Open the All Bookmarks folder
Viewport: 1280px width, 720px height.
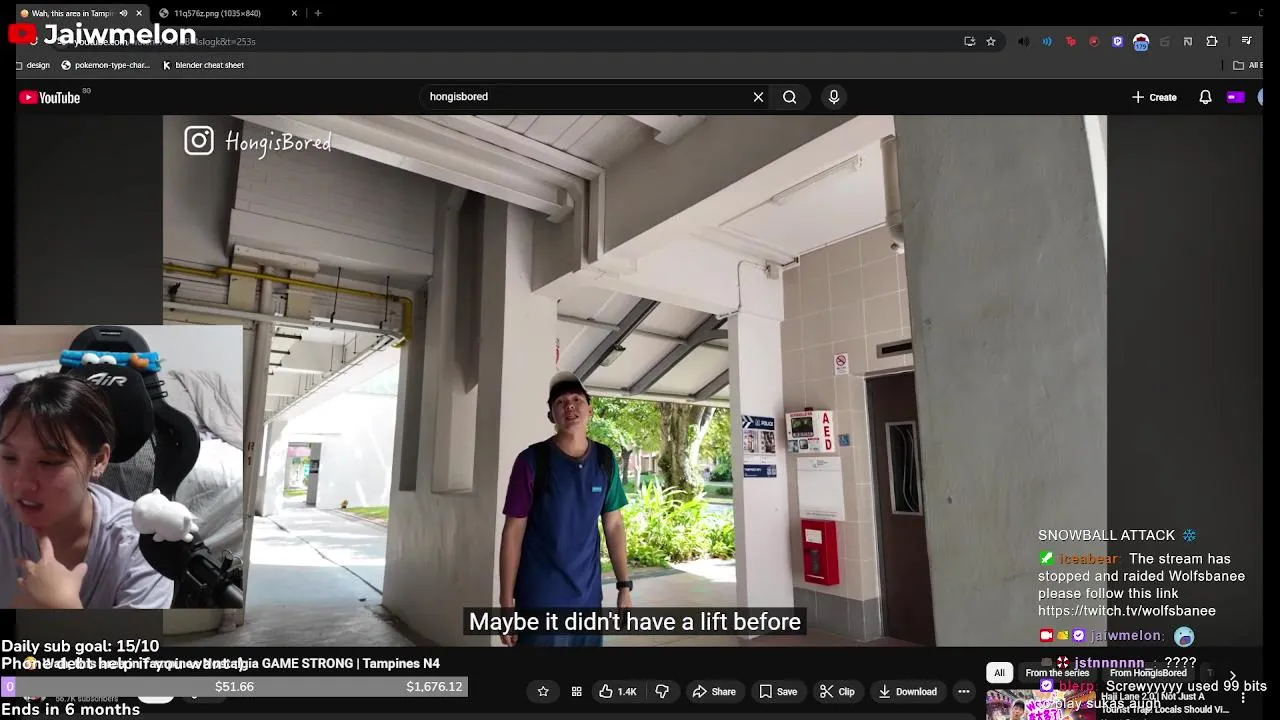1248,65
